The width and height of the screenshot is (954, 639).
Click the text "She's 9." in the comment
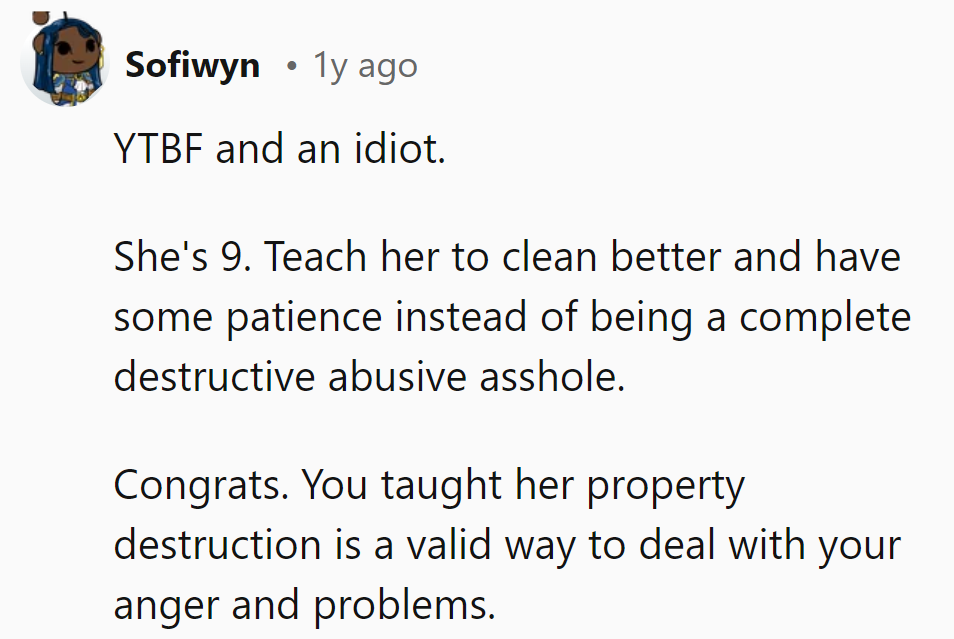point(182,256)
